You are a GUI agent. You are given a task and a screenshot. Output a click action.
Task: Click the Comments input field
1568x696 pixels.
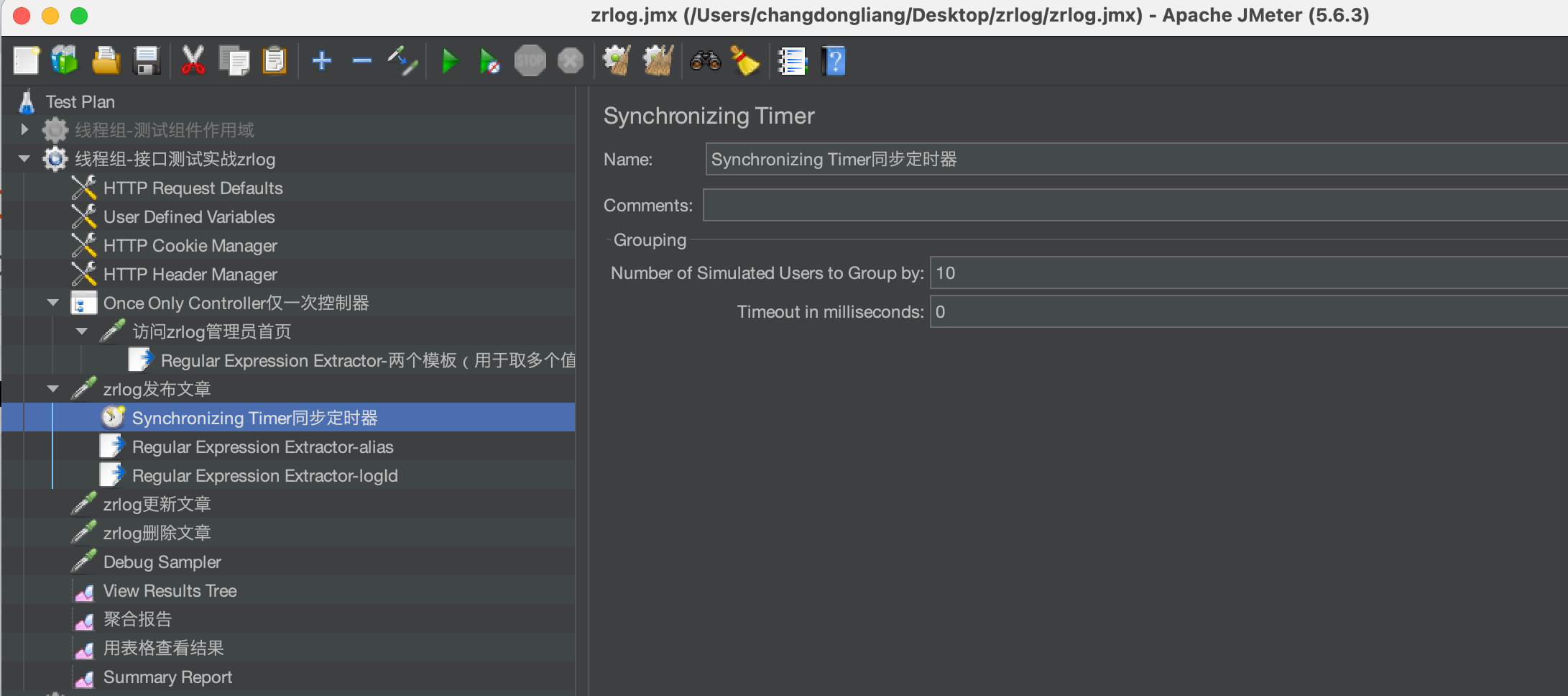coord(1135,205)
